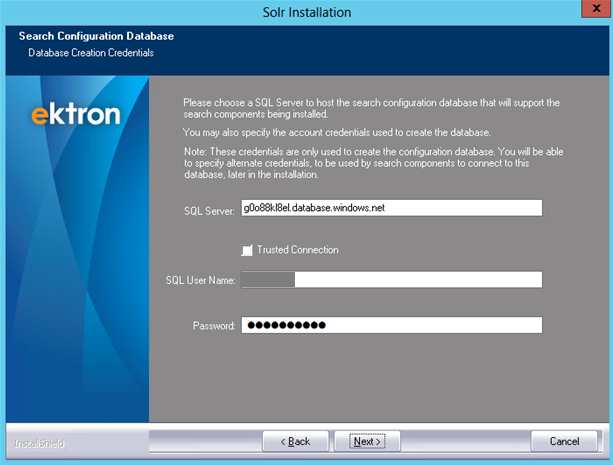Viewport: 613px width, 465px height.
Task: Click the 'SQL User Name:' label
Action: click(x=200, y=280)
